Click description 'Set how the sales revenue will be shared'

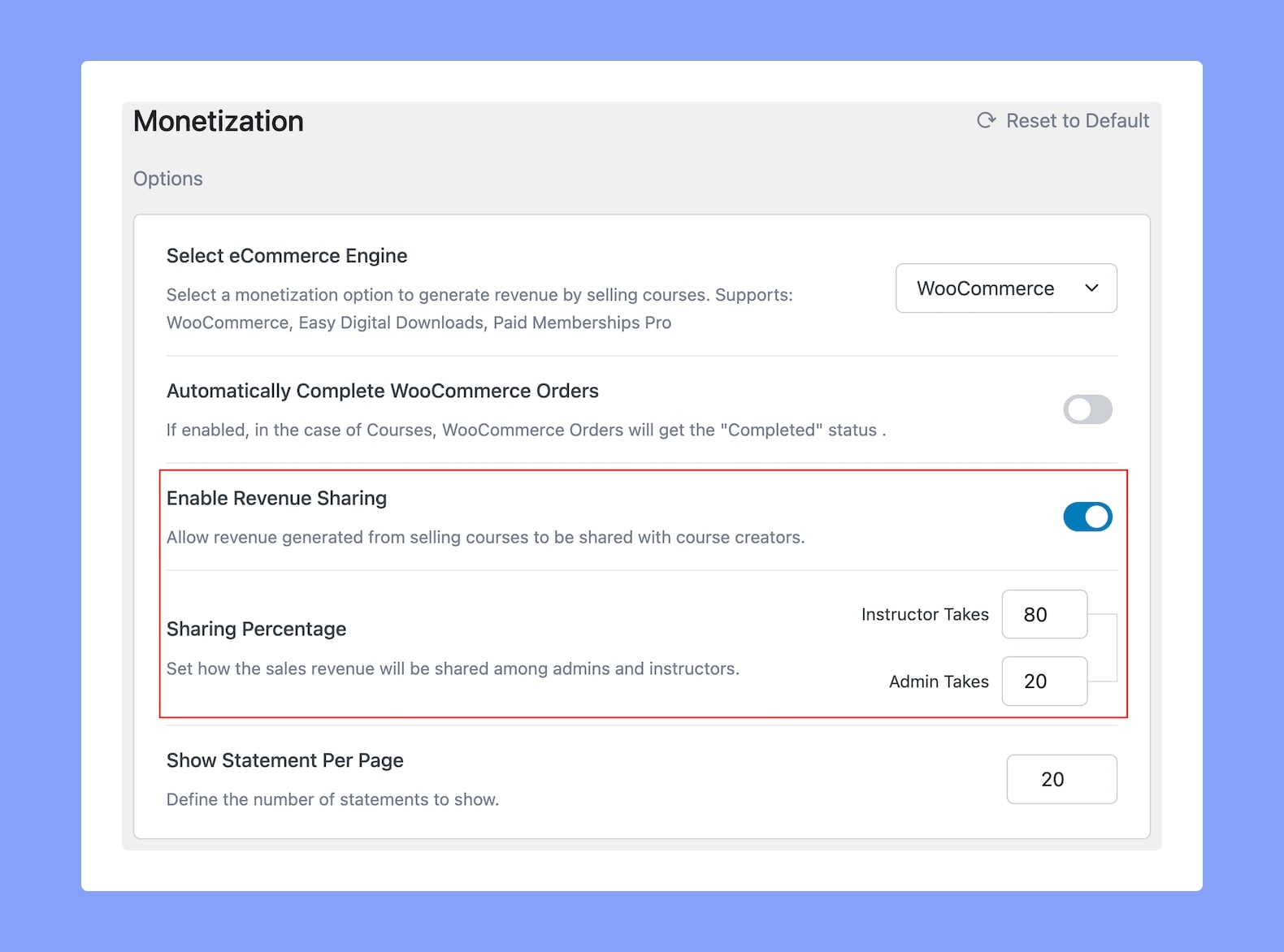pyautogui.click(x=453, y=669)
